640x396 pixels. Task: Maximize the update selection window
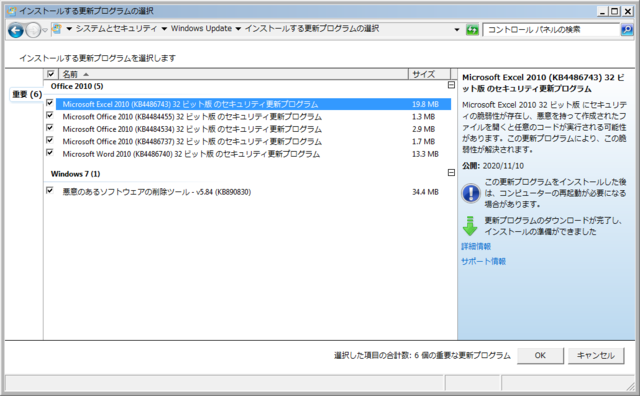614,11
